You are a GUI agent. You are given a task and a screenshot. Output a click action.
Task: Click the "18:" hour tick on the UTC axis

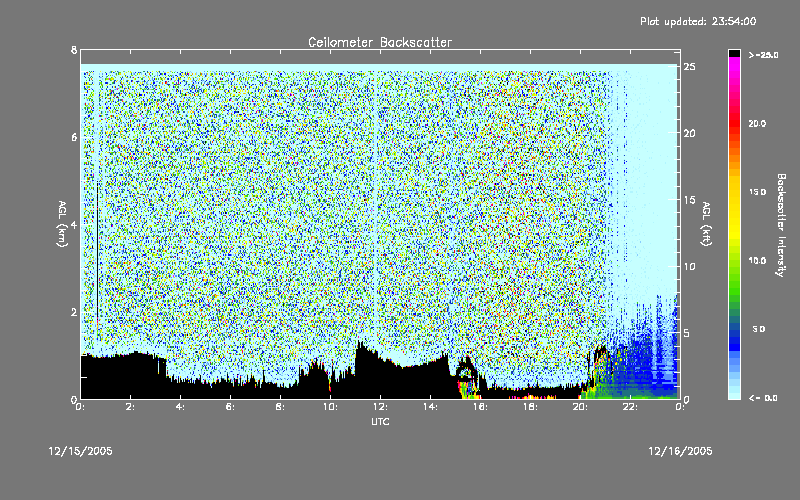pos(530,407)
